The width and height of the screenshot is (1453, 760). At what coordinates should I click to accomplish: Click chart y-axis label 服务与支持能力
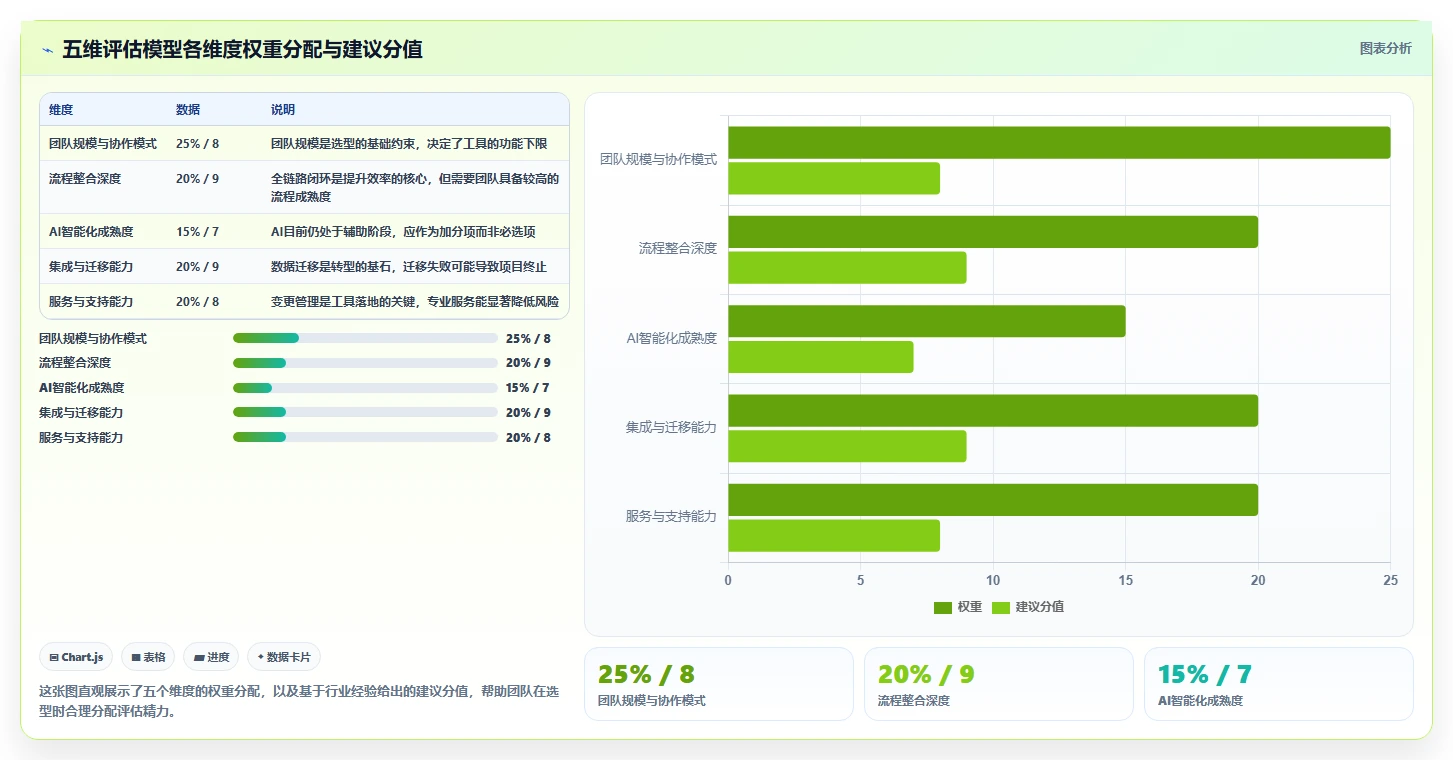point(672,516)
